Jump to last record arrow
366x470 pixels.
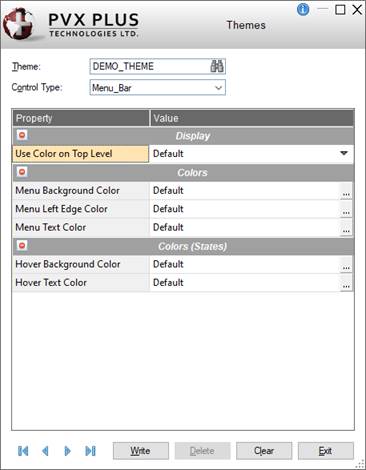pos(90,451)
